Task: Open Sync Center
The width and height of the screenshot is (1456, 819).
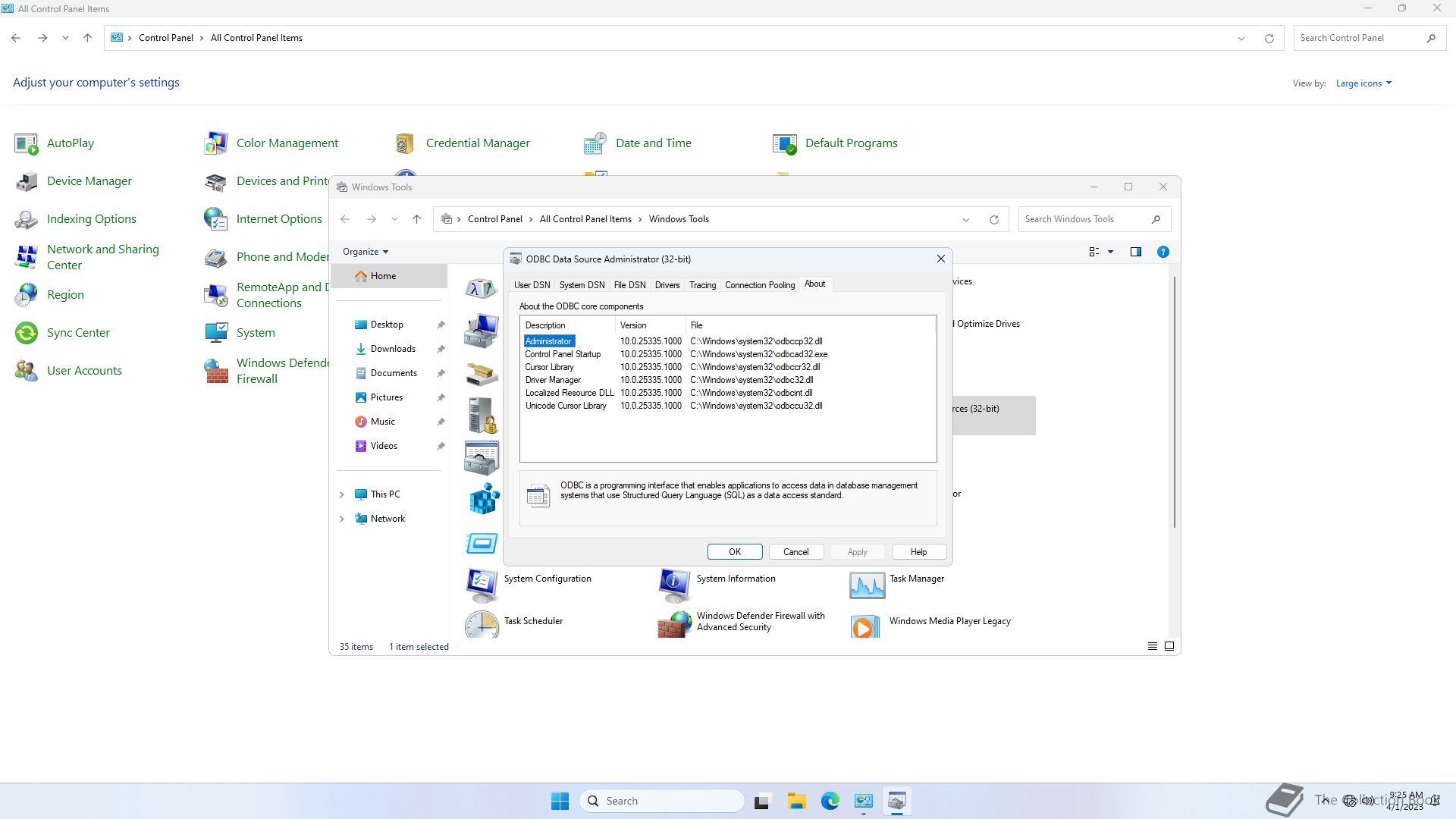Action: click(x=62, y=333)
